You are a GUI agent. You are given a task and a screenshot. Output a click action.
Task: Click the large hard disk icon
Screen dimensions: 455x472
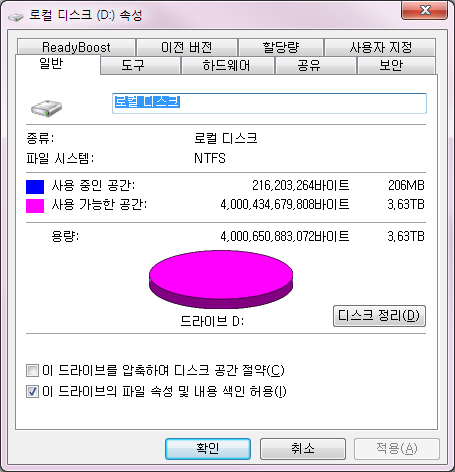click(x=46, y=108)
